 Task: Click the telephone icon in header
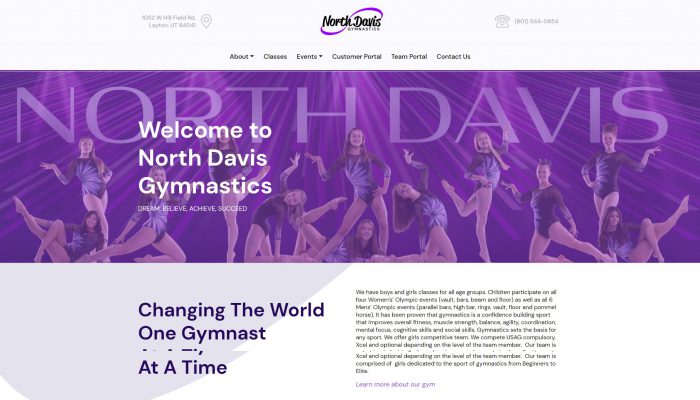point(502,21)
